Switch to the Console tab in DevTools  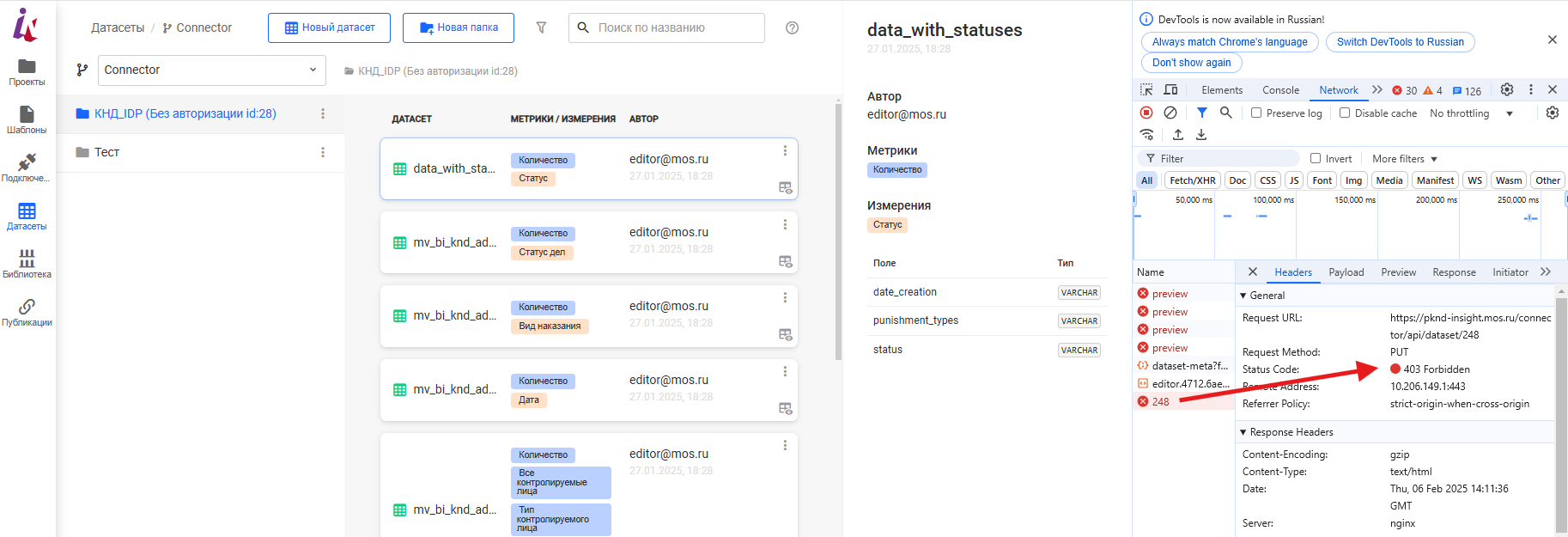click(1280, 90)
